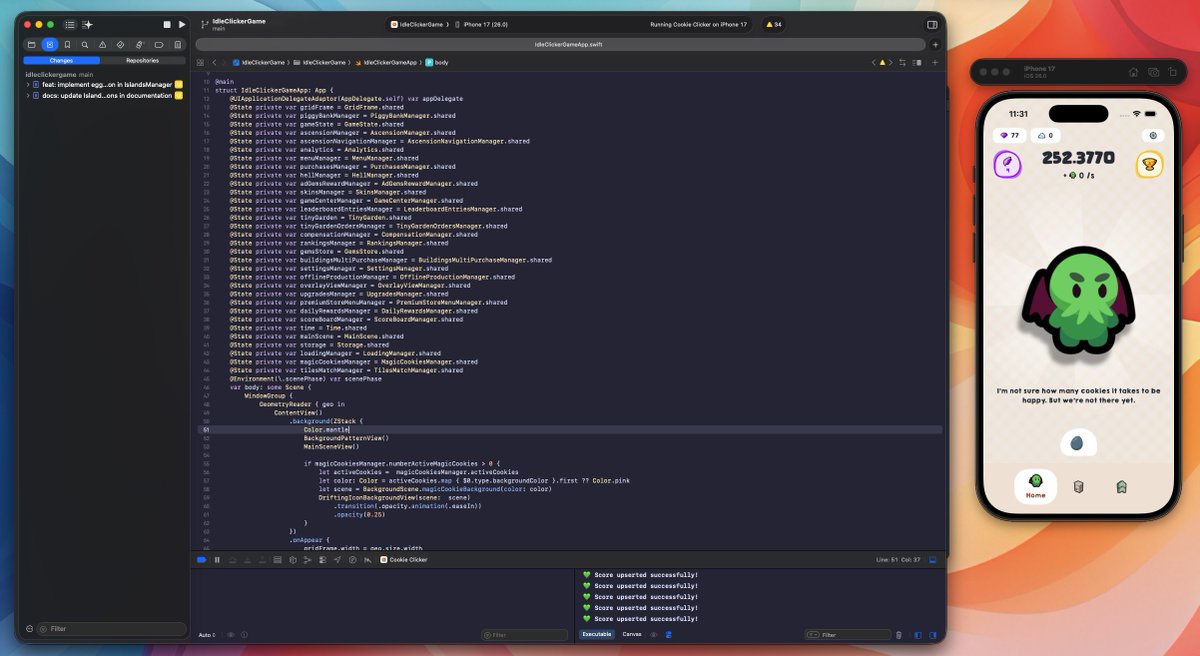Open the IdleClickerGame folder breadcrumb
Viewport: 1200px width, 656px height.
coord(320,62)
